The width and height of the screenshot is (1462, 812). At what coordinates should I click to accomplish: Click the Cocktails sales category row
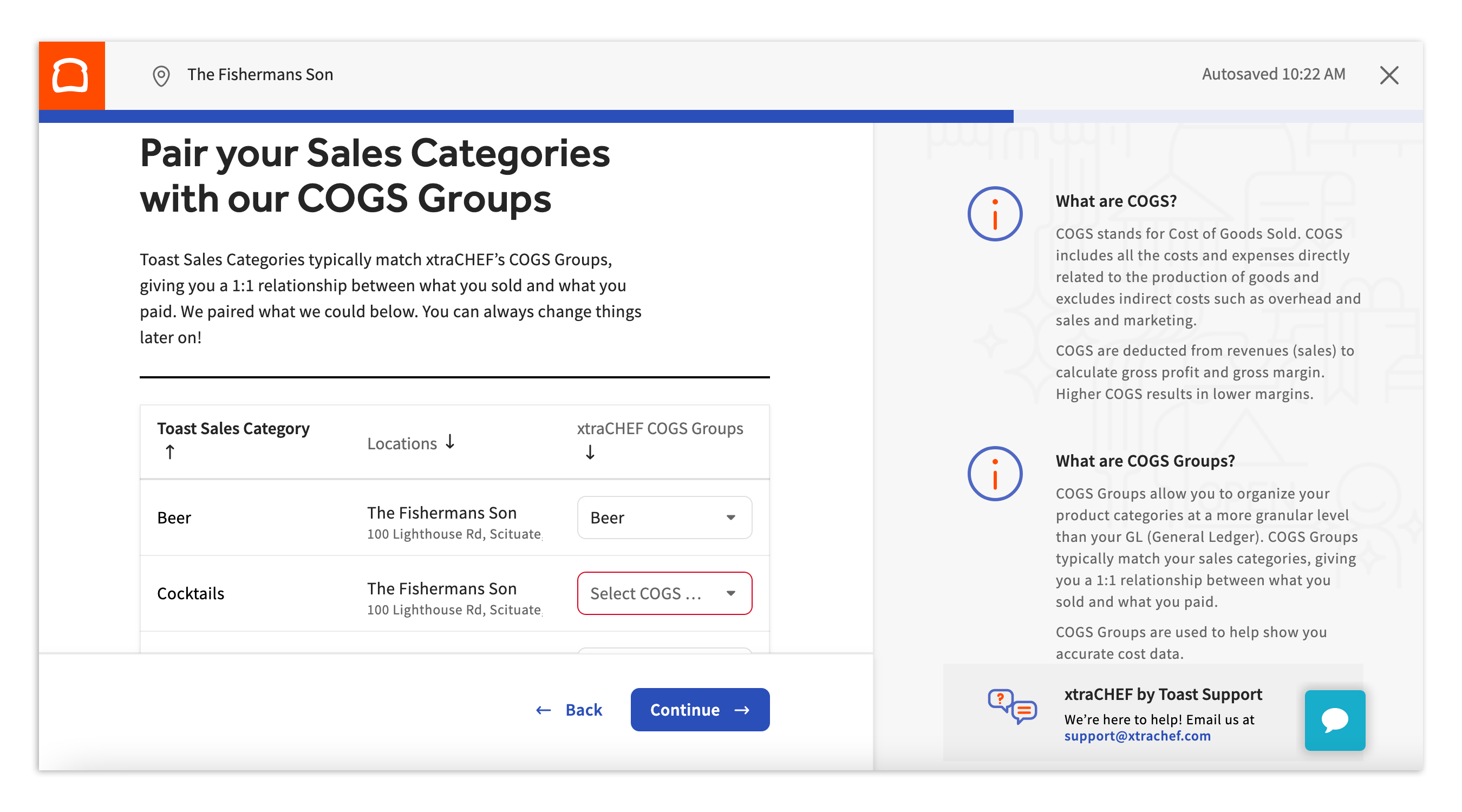[191, 593]
